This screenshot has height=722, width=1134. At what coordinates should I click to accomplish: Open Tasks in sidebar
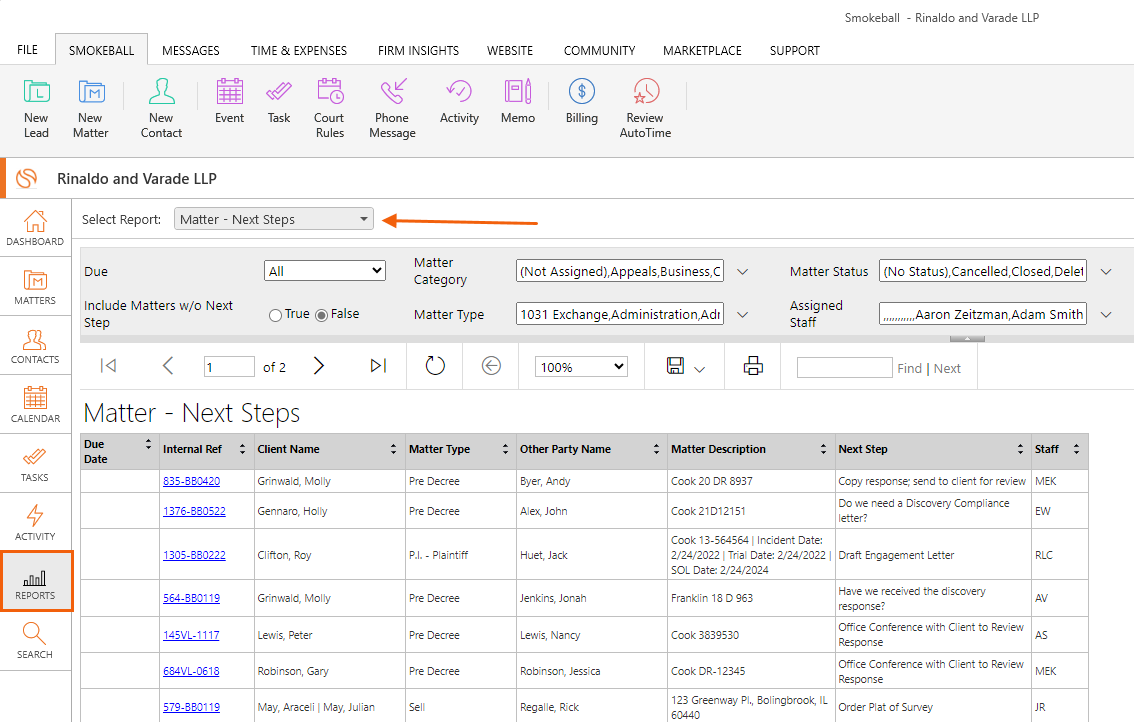(x=35, y=464)
